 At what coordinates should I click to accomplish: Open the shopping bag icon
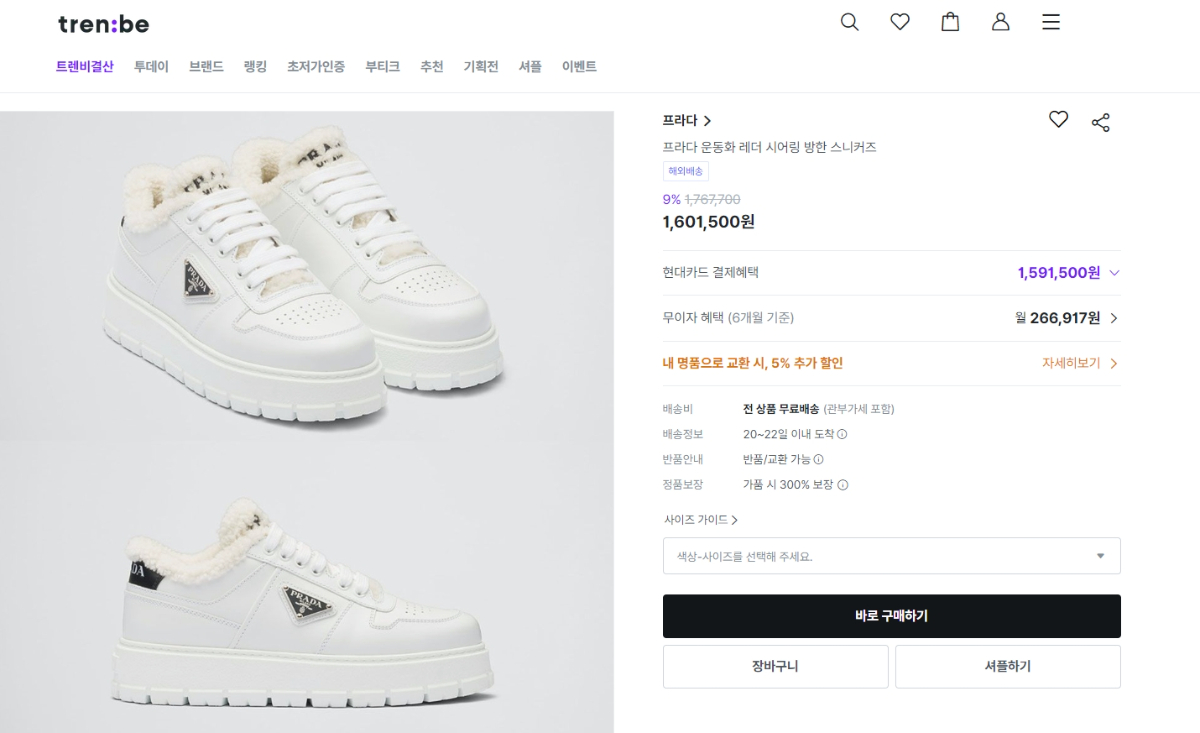[x=950, y=22]
